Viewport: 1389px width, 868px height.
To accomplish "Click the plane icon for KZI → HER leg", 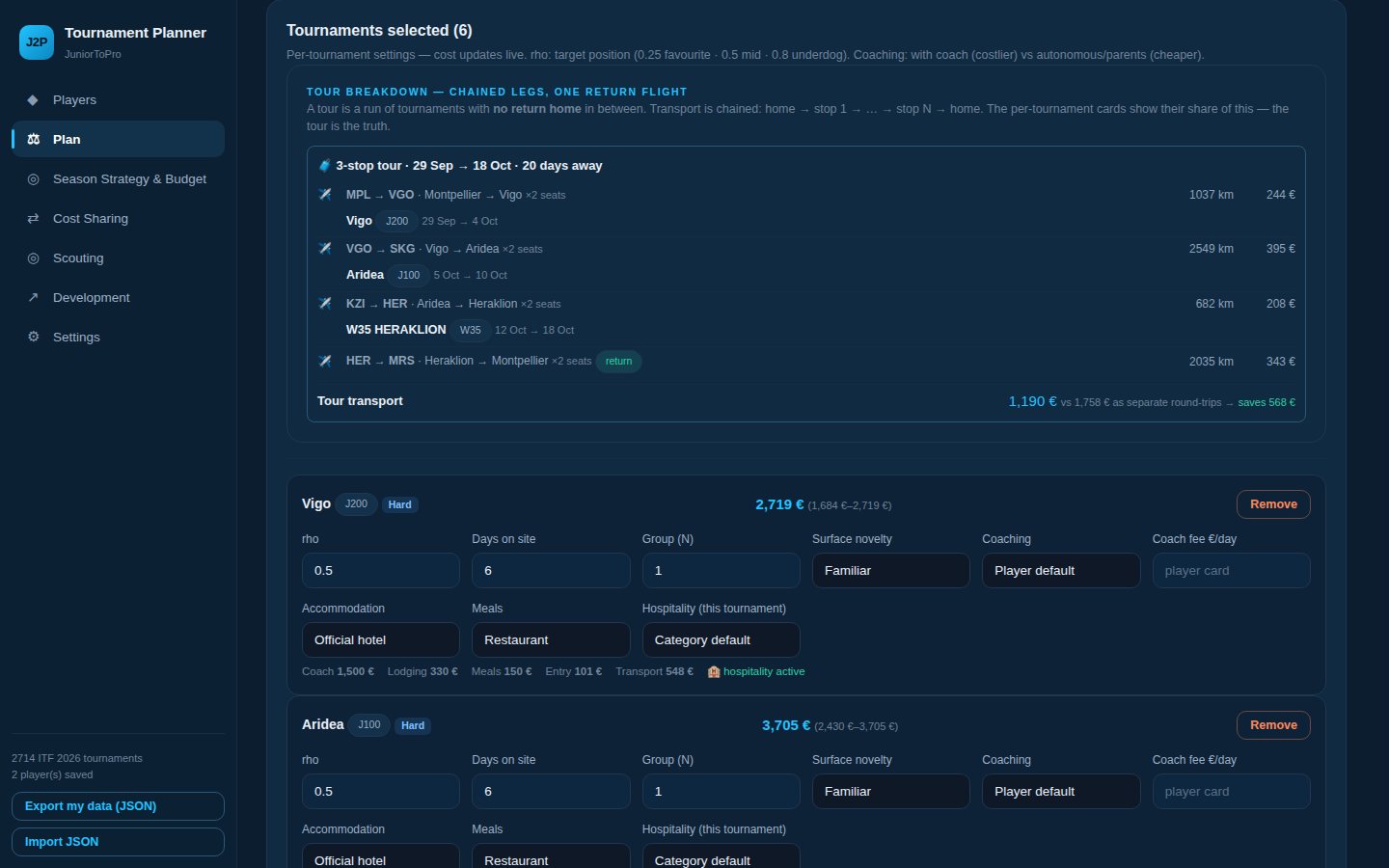I will point(325,303).
